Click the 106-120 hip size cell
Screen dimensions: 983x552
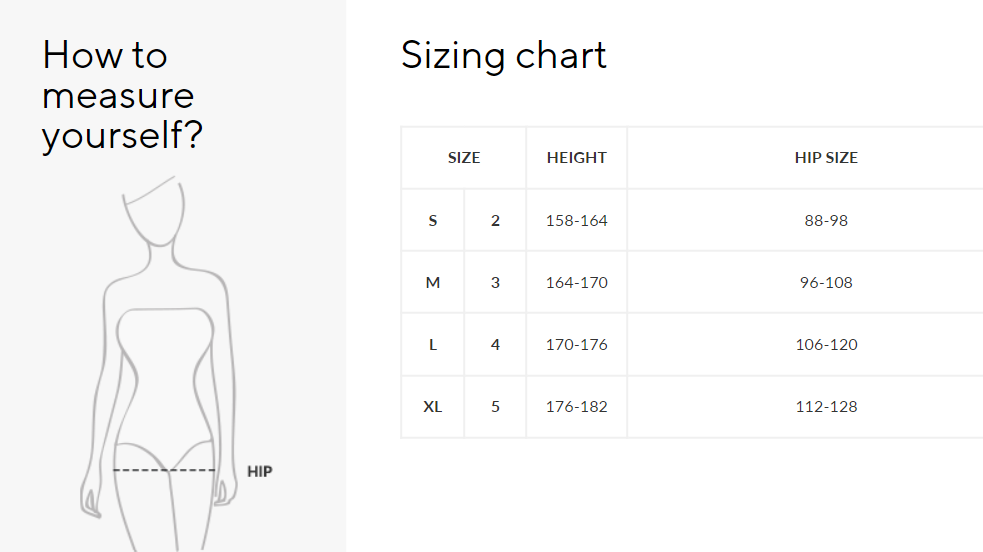coord(826,344)
